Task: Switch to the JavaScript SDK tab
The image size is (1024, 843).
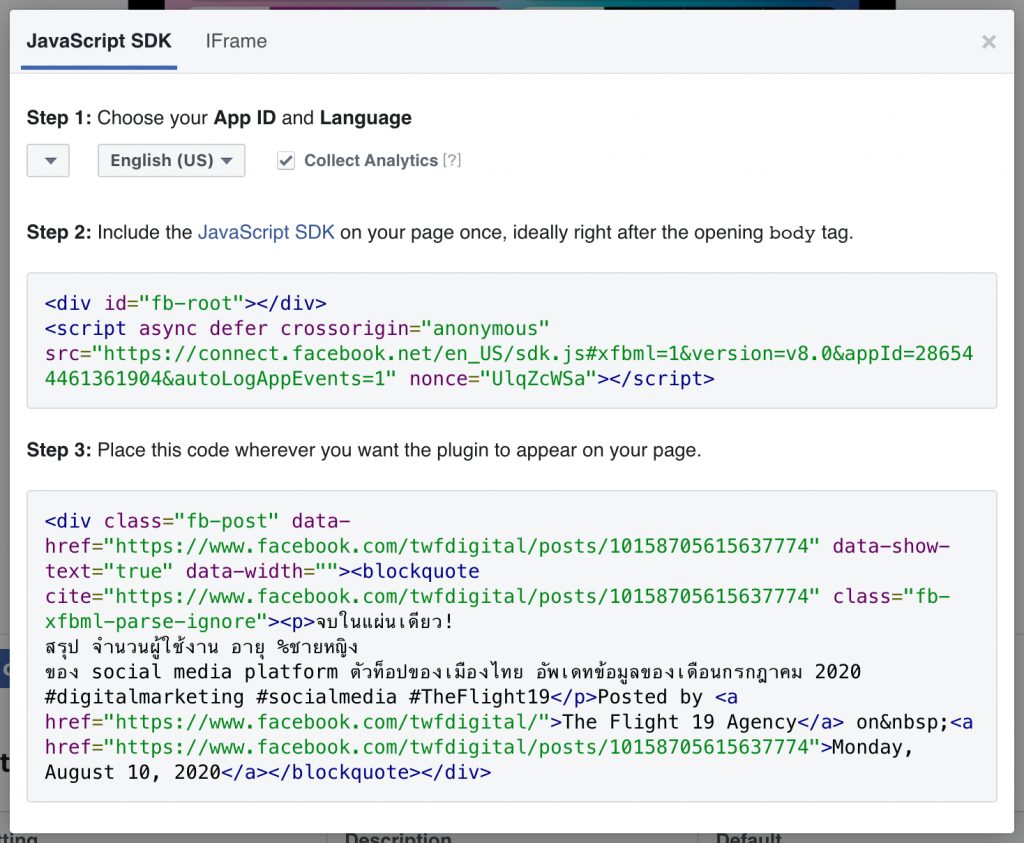Action: tap(99, 41)
